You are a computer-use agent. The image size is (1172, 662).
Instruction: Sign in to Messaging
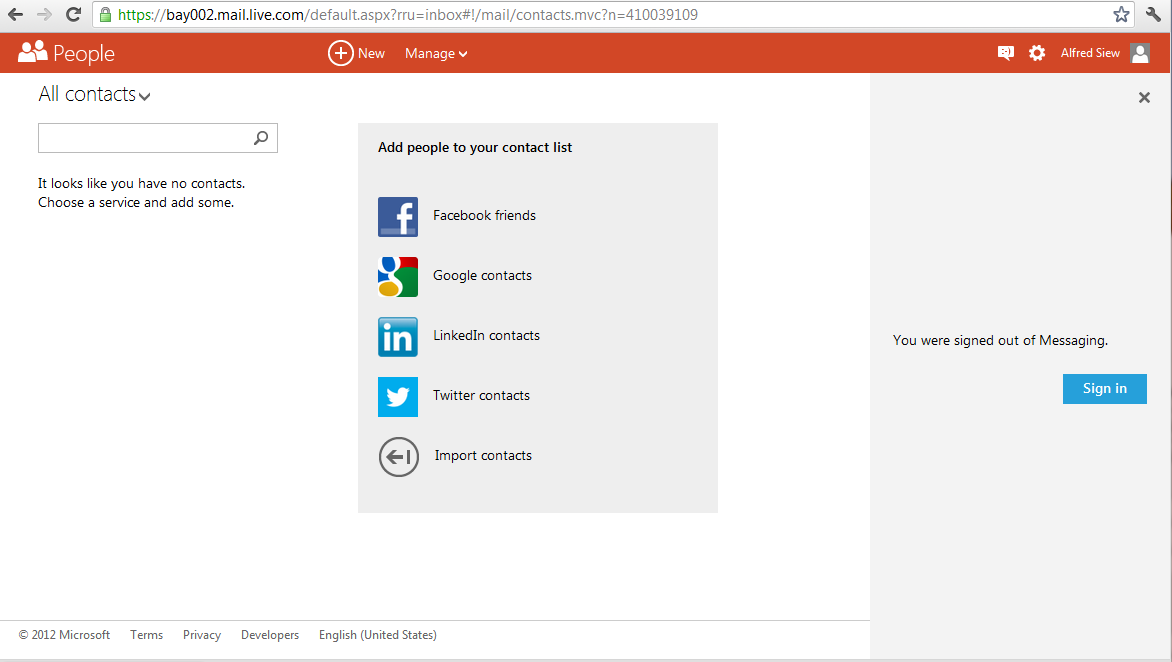(1105, 389)
